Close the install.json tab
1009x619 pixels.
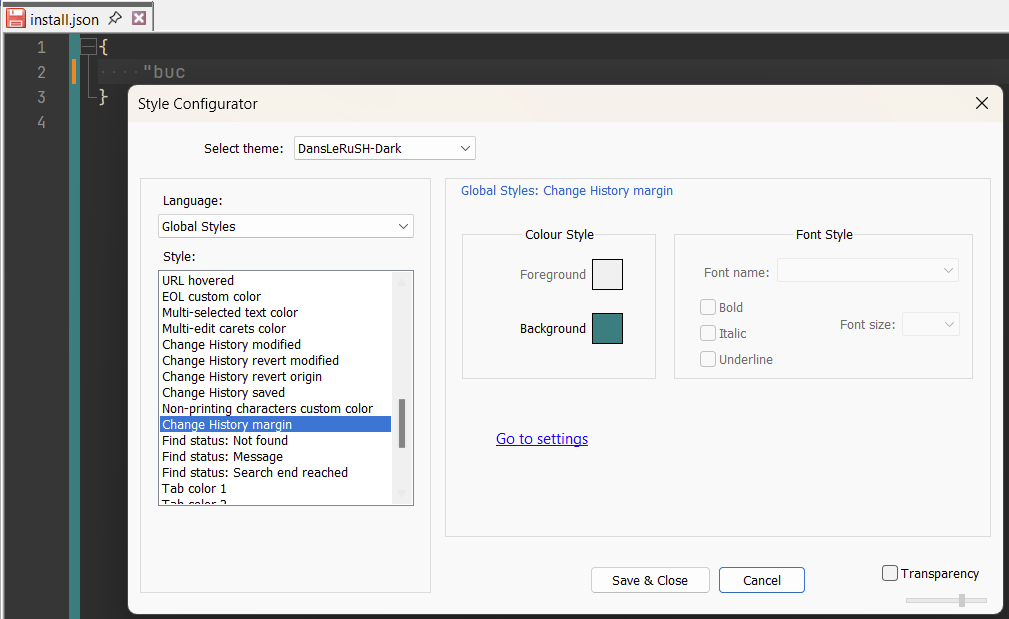pyautogui.click(x=139, y=18)
